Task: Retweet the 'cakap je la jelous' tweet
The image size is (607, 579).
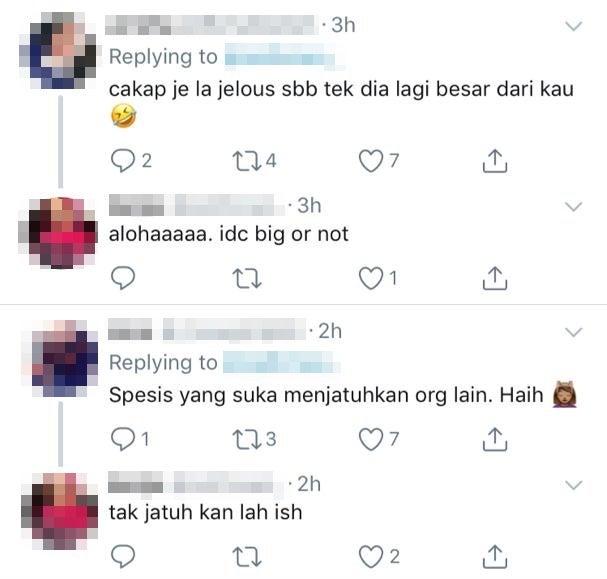Action: [x=246, y=161]
